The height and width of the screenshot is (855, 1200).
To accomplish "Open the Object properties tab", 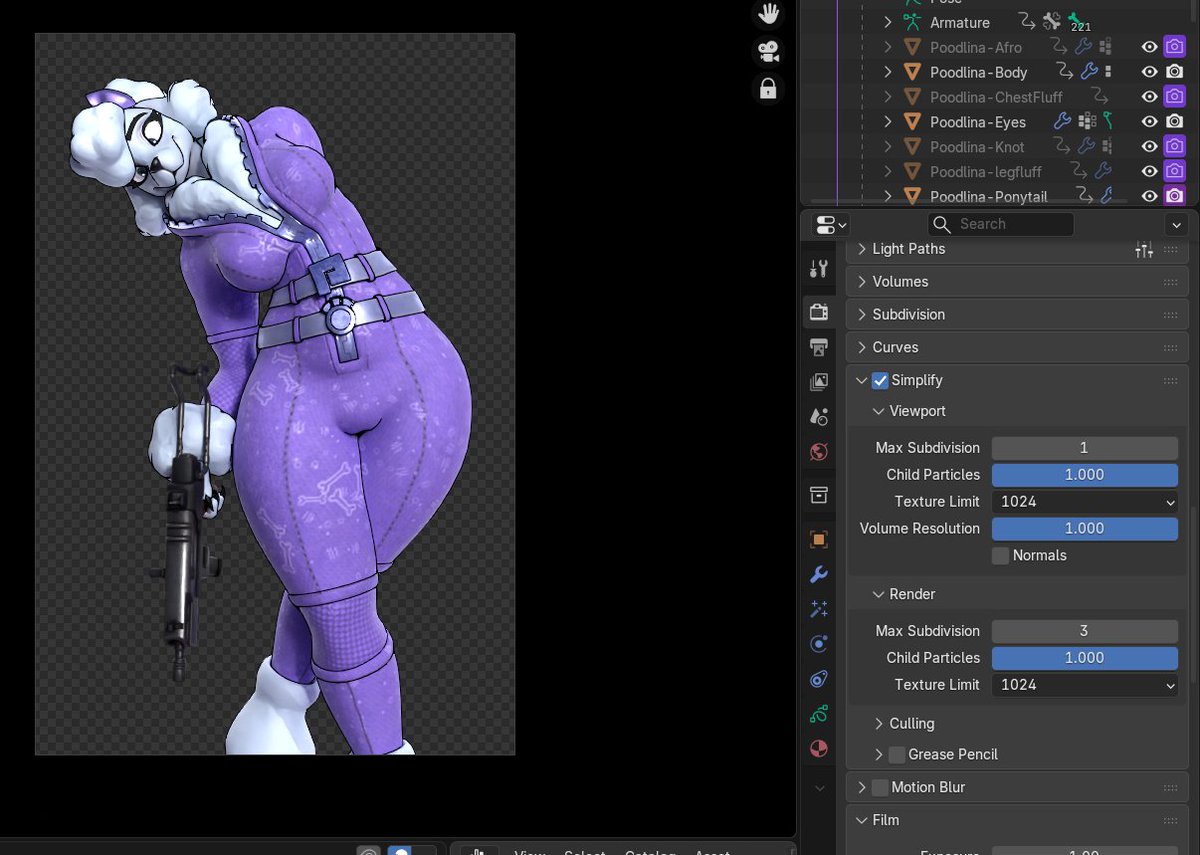I will [x=819, y=539].
